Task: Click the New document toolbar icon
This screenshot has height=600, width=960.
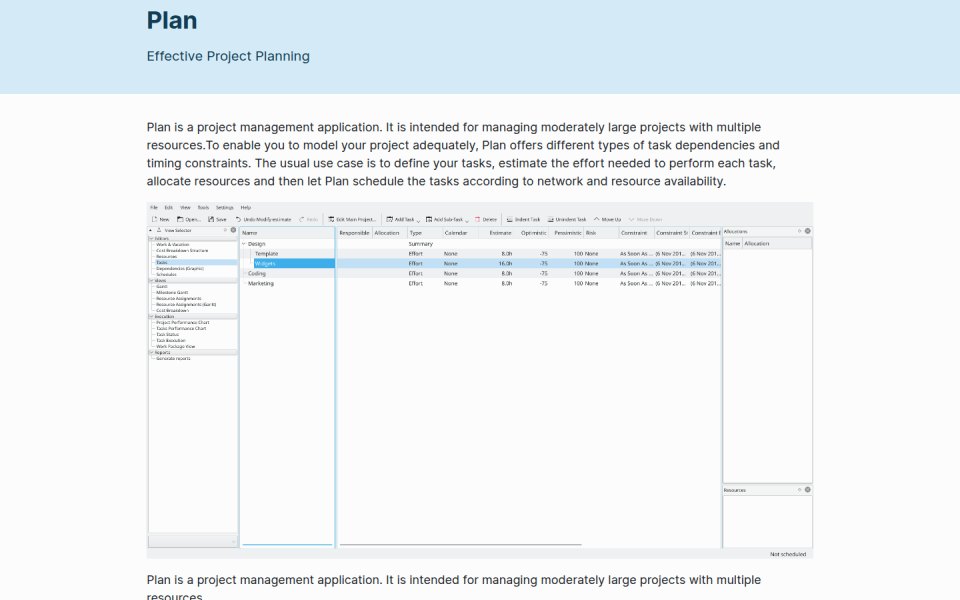Action: [x=154, y=219]
